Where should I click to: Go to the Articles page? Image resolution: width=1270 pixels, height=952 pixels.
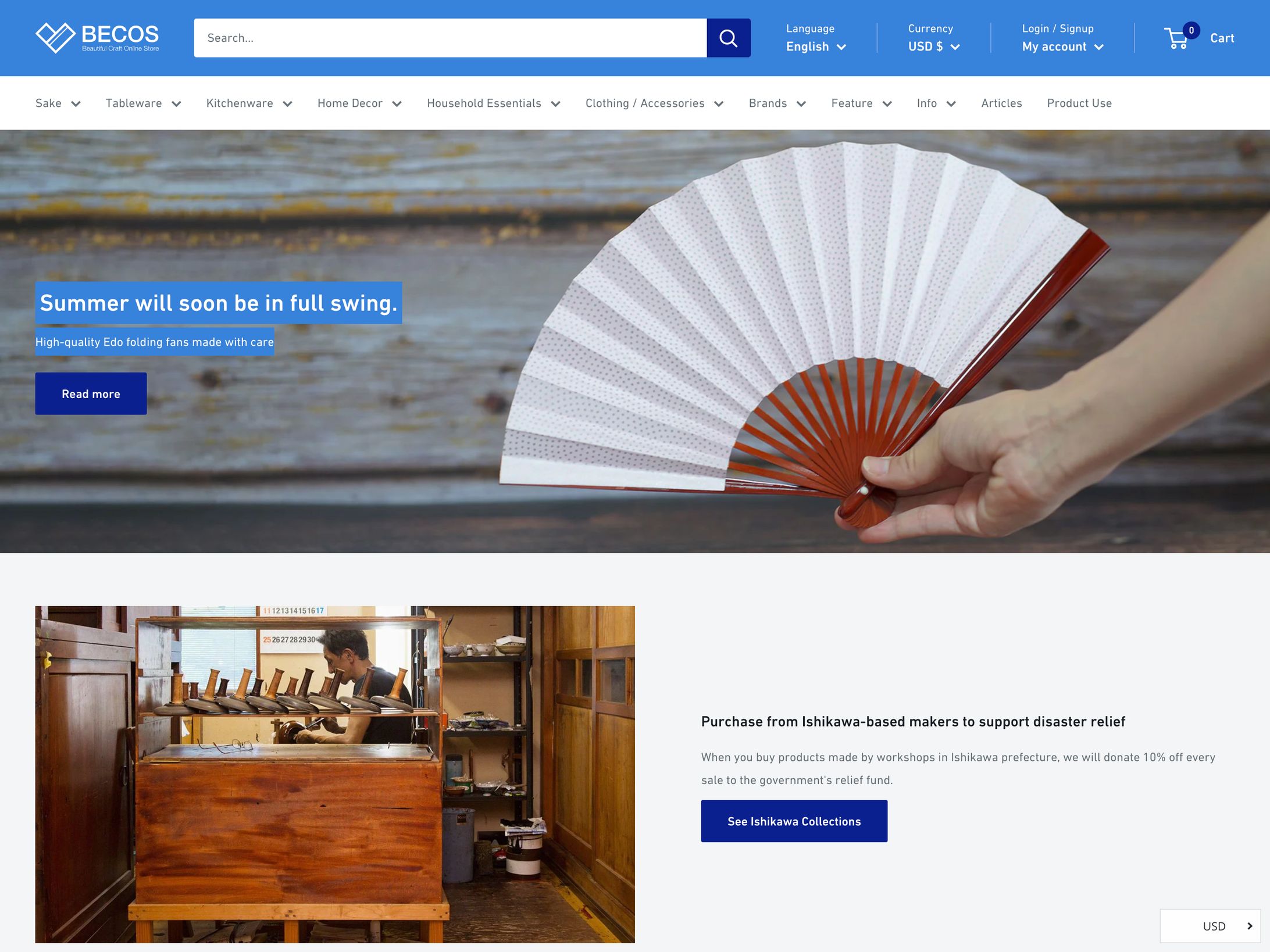(1001, 103)
